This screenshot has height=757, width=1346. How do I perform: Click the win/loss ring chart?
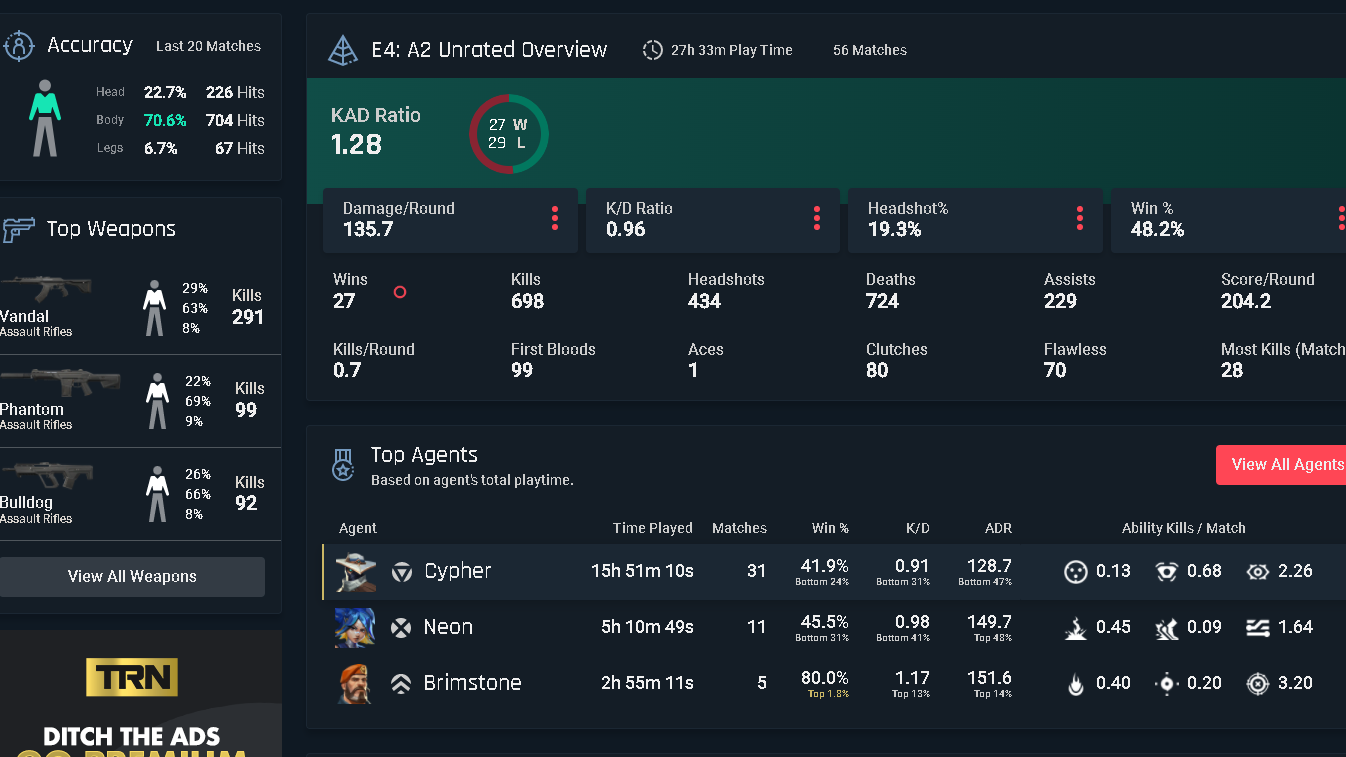(509, 134)
